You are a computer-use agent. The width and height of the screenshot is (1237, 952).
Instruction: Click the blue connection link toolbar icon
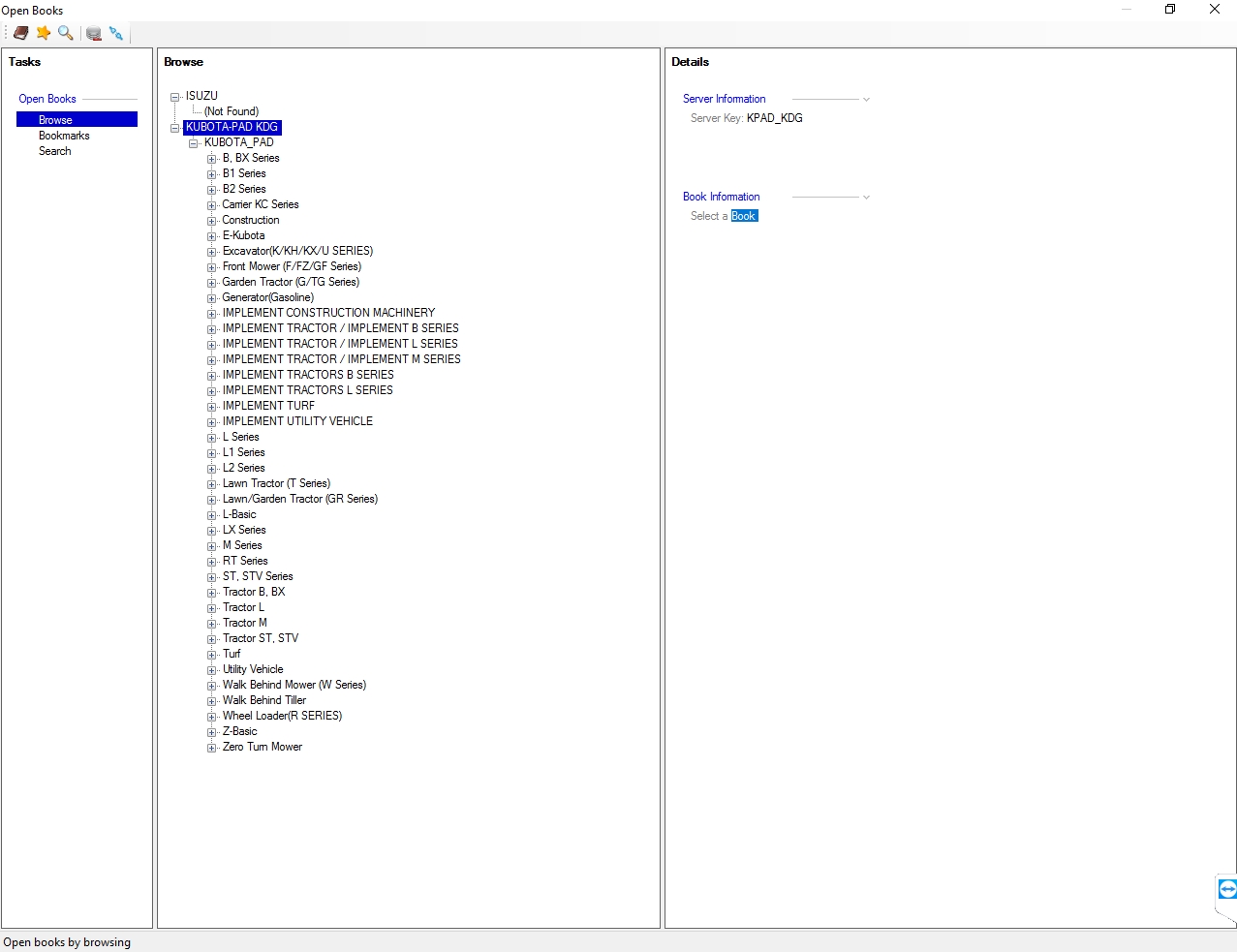(116, 33)
